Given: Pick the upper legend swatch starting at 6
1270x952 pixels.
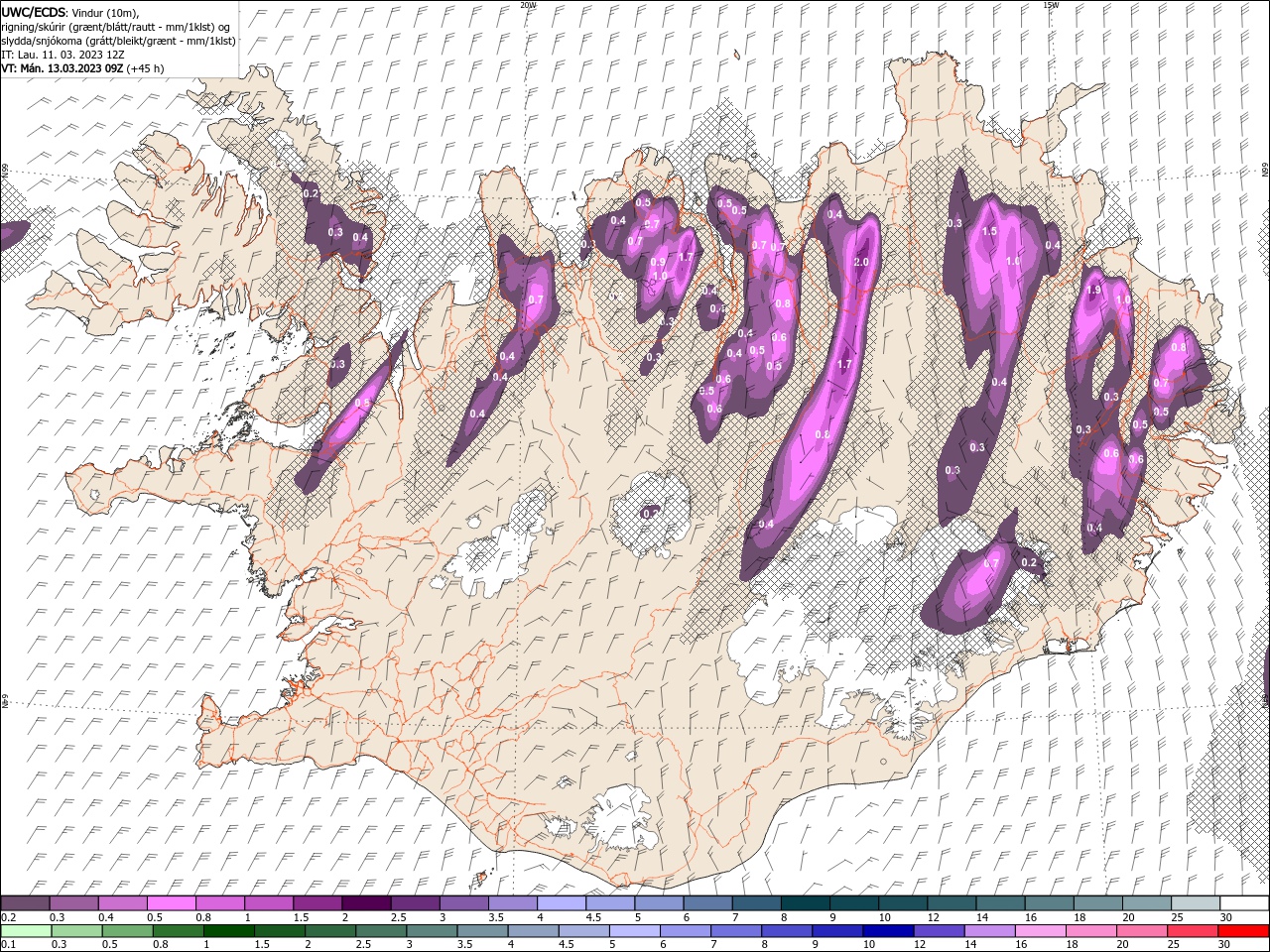Looking at the screenshot, I should point(706,903).
